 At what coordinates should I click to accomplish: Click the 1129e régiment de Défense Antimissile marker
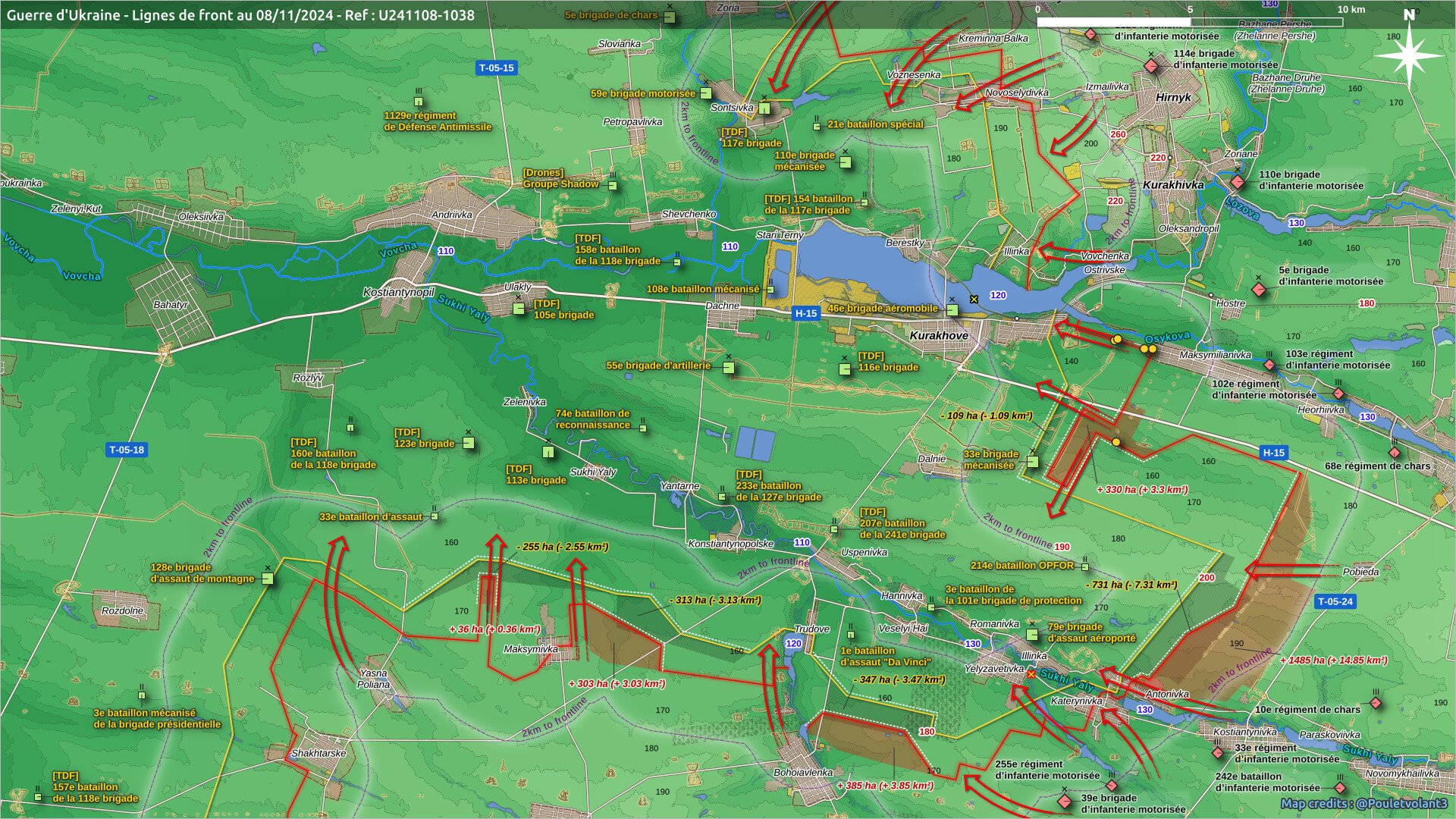click(x=419, y=102)
